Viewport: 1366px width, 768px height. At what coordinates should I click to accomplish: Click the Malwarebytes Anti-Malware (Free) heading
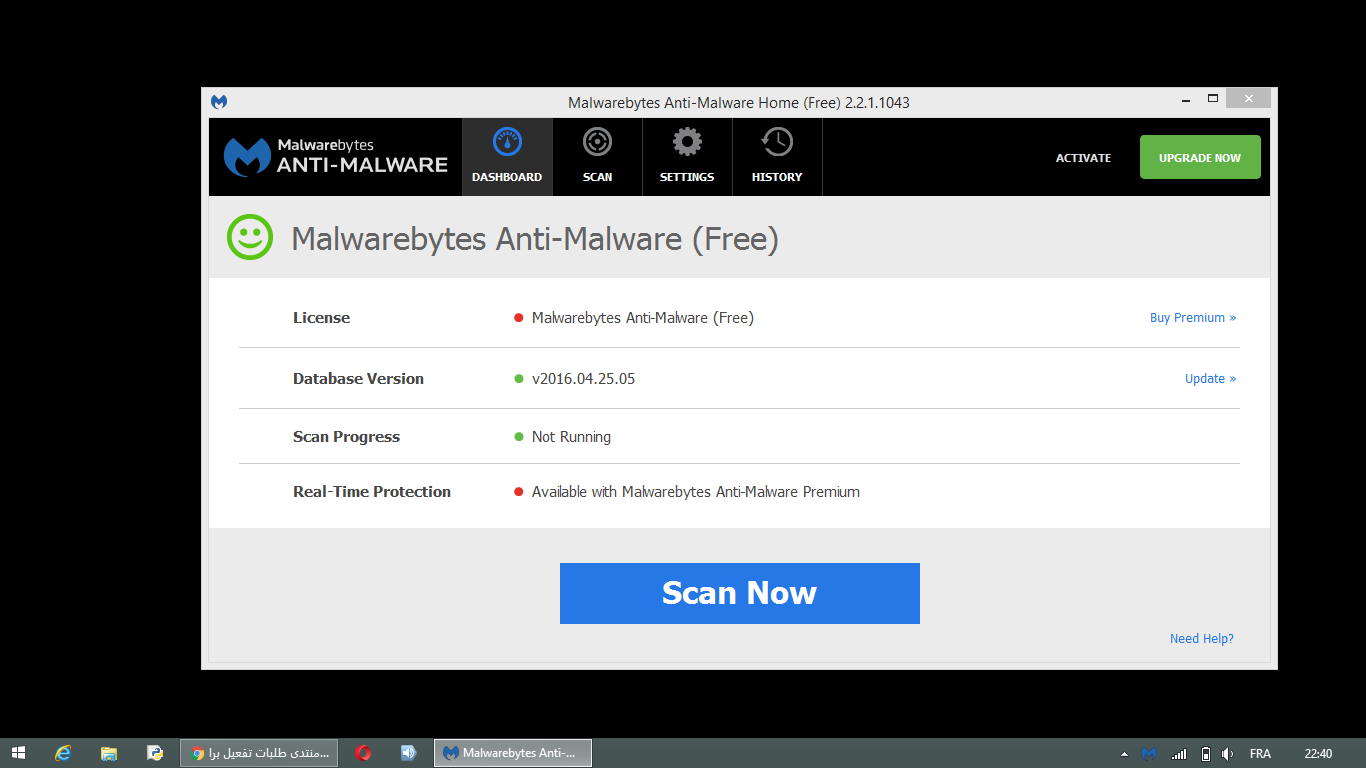(535, 239)
